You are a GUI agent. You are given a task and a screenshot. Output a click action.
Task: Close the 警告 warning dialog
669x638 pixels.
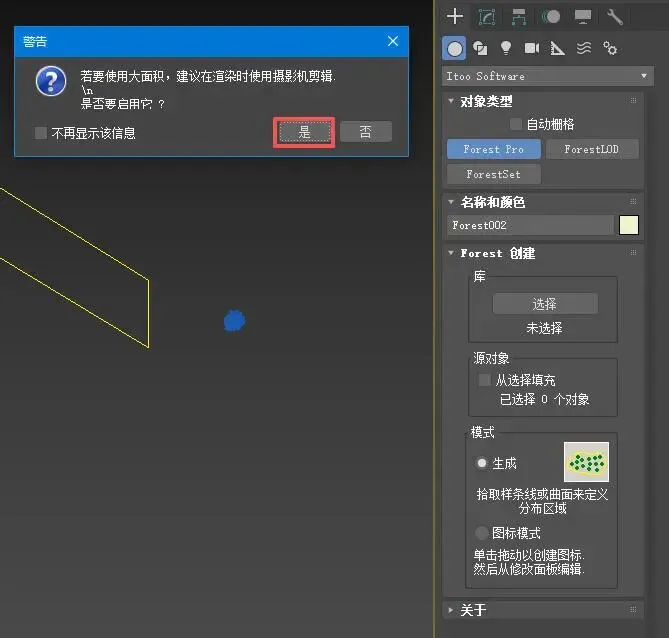[393, 41]
